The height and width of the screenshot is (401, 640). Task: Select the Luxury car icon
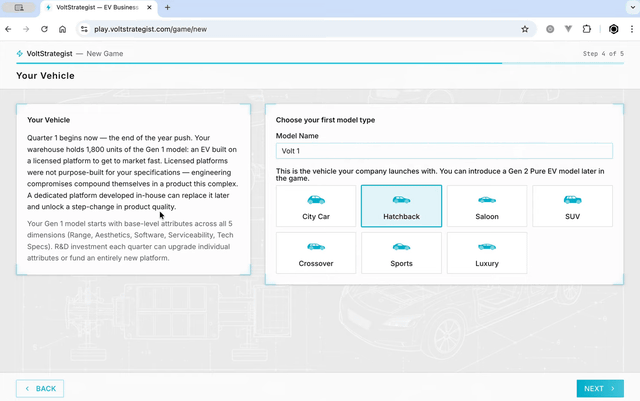click(487, 246)
